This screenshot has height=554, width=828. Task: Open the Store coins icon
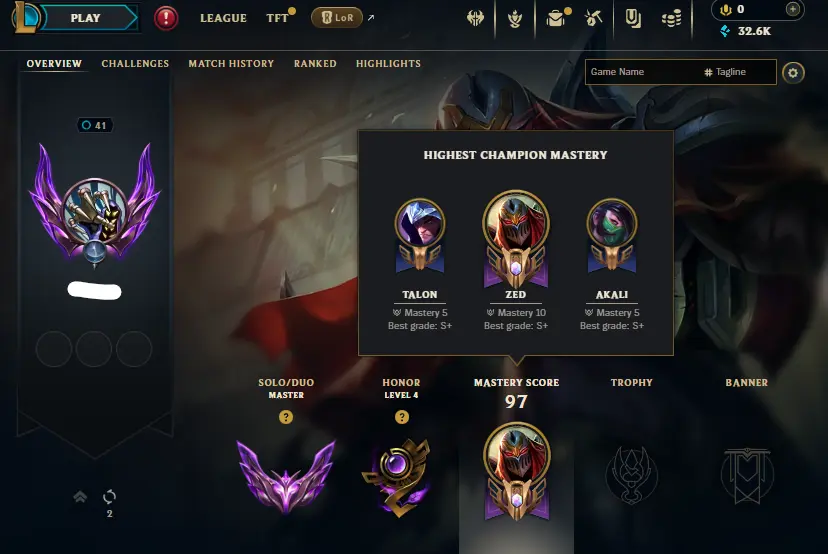point(671,19)
